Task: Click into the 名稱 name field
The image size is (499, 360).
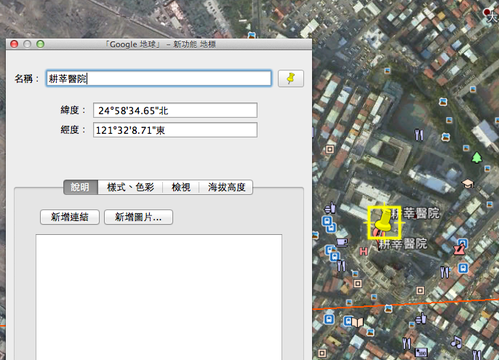Action: (x=159, y=79)
